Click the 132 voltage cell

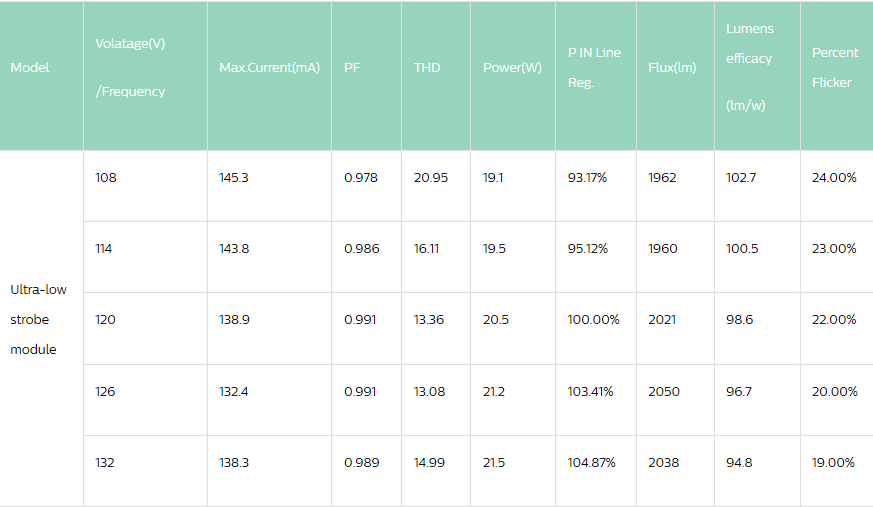(105, 463)
